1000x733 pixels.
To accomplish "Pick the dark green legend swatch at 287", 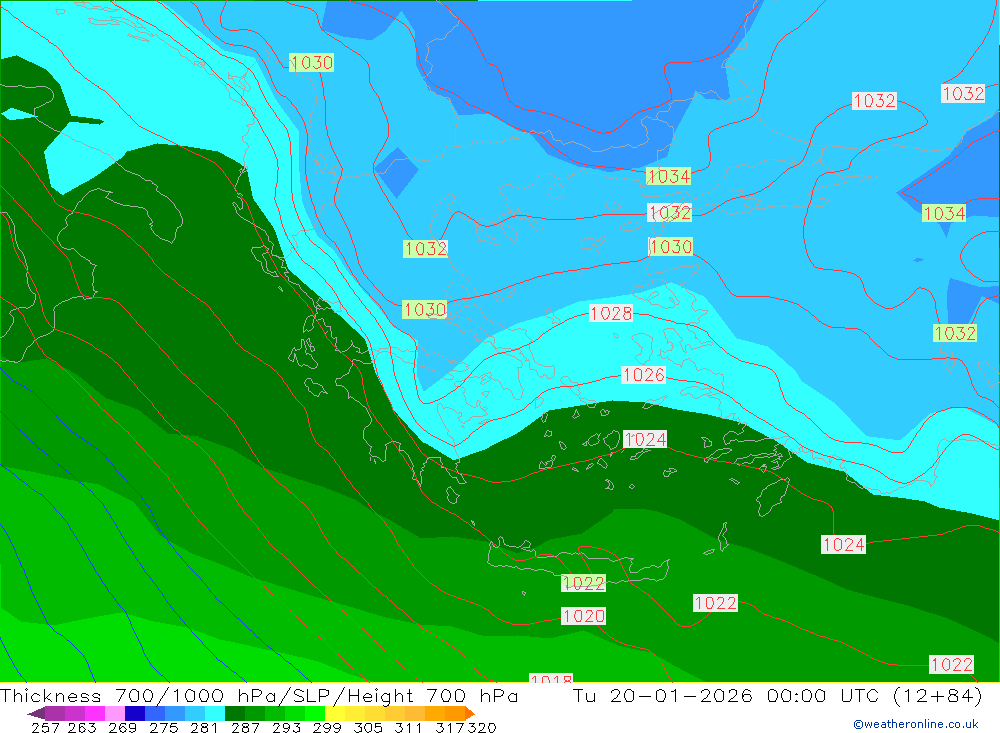I will [235, 713].
